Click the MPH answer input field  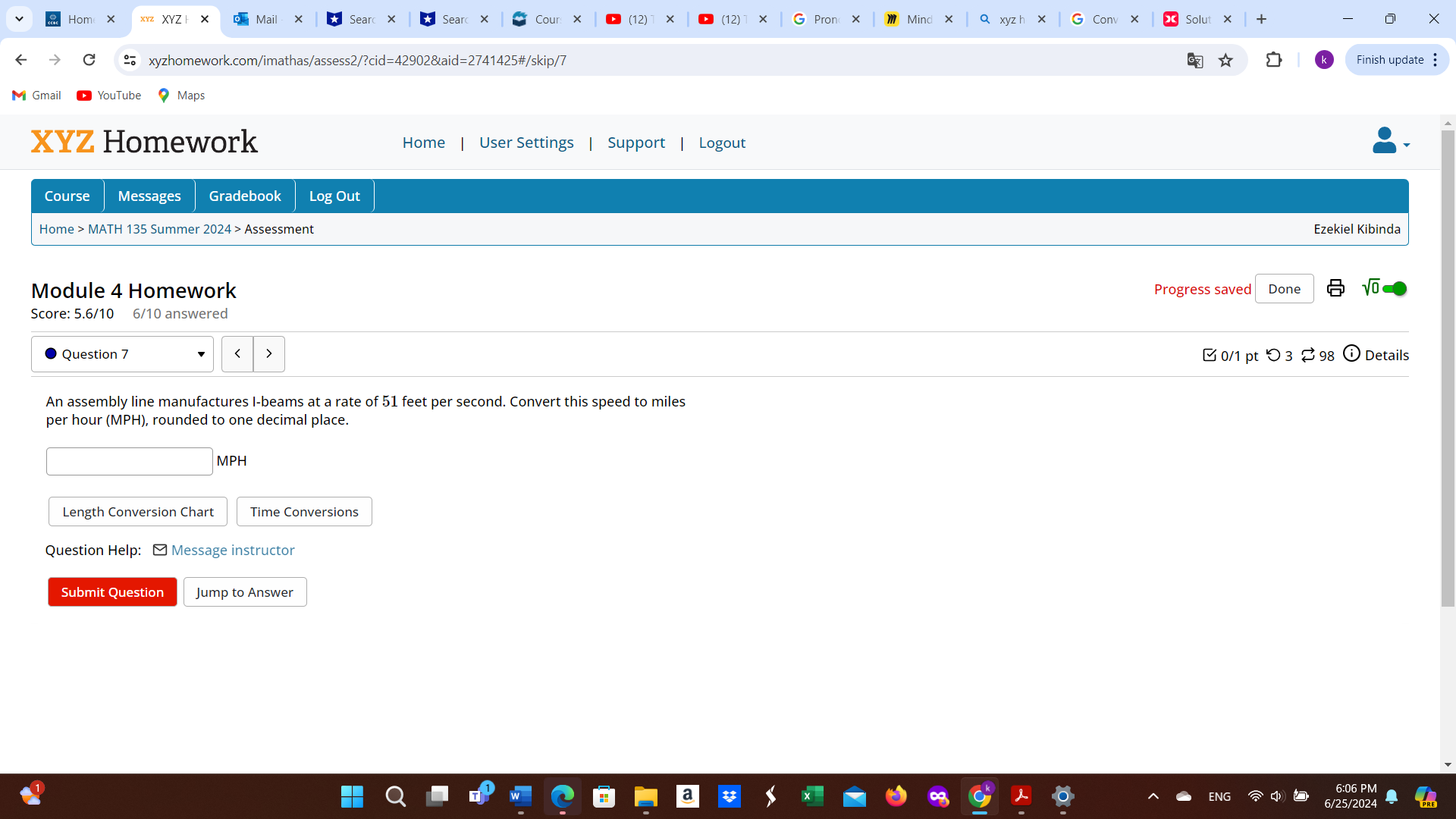coord(129,461)
